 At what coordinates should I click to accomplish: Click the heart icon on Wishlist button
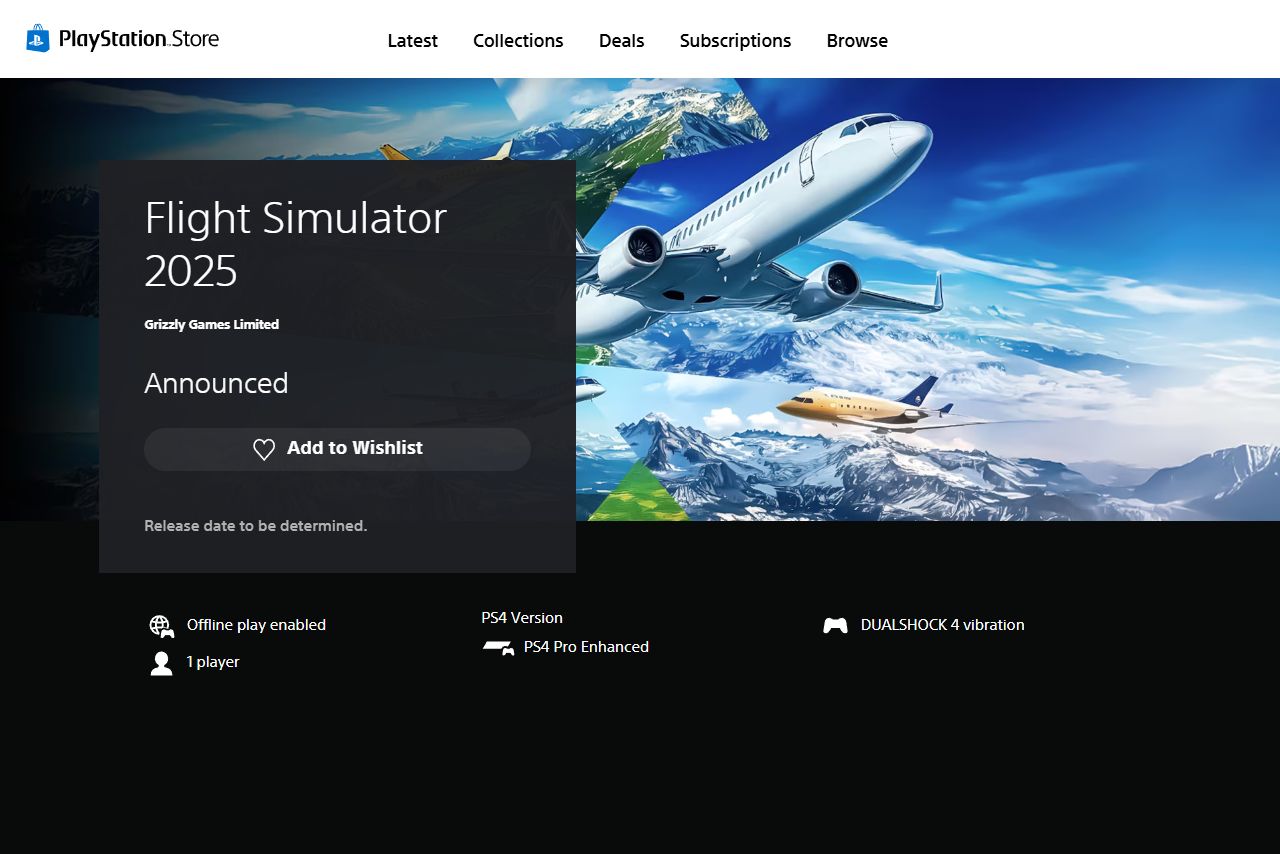click(x=264, y=450)
